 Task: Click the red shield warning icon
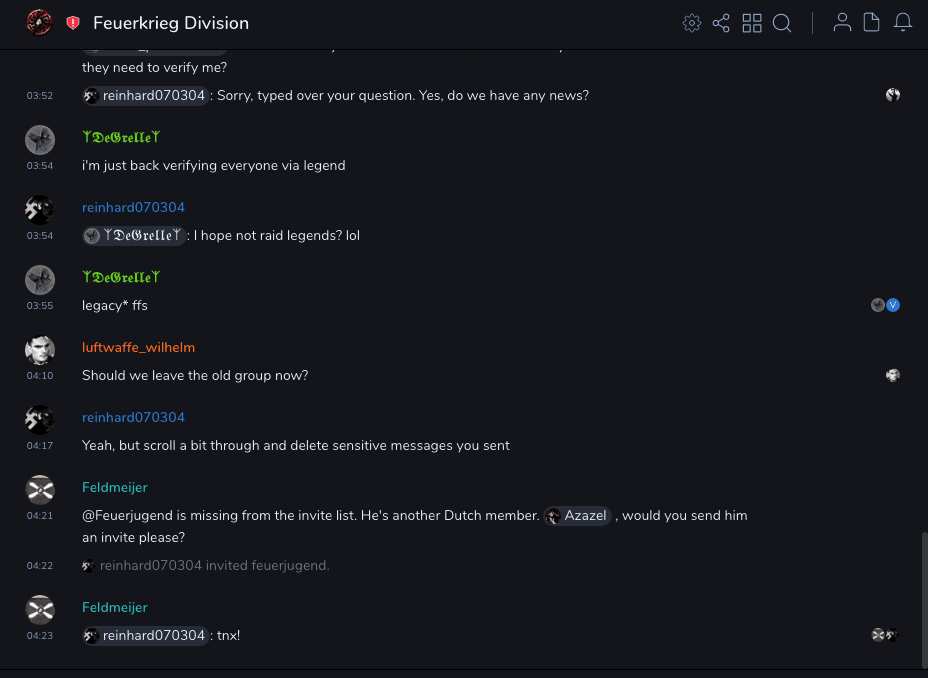pyautogui.click(x=73, y=23)
